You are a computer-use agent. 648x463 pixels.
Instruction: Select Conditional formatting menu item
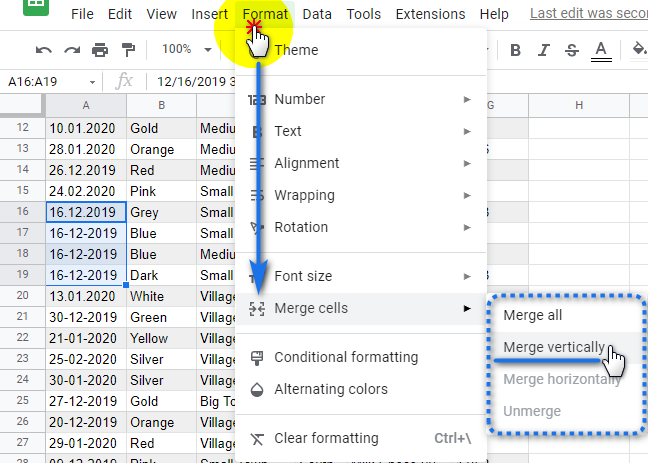(361, 357)
